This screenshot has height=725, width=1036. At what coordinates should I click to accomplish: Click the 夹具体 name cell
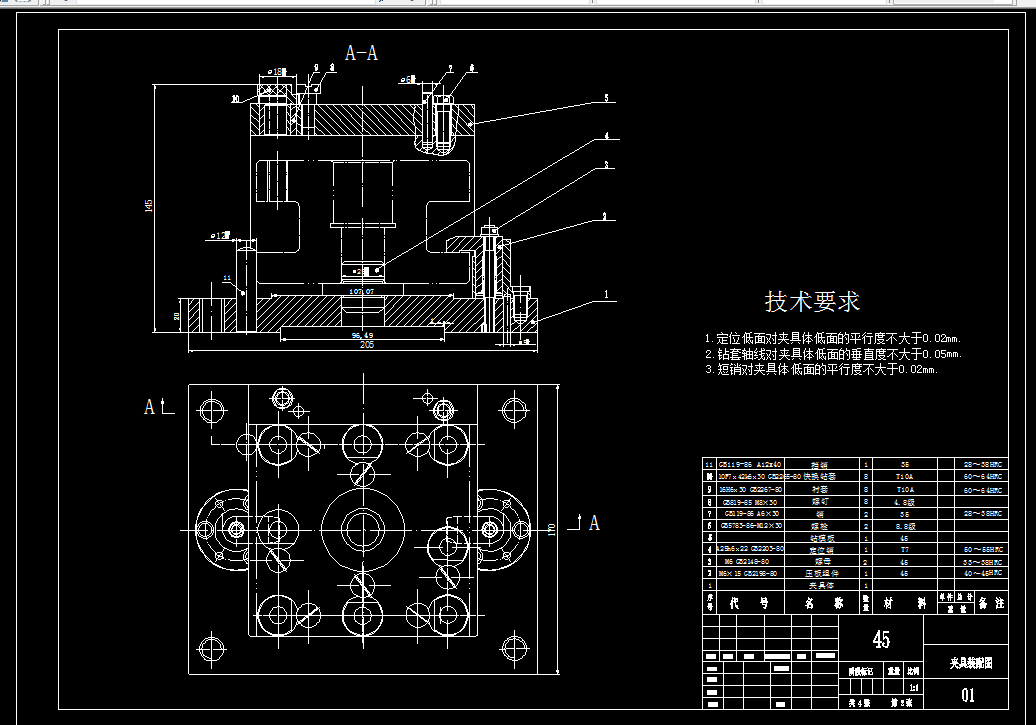[x=821, y=586]
